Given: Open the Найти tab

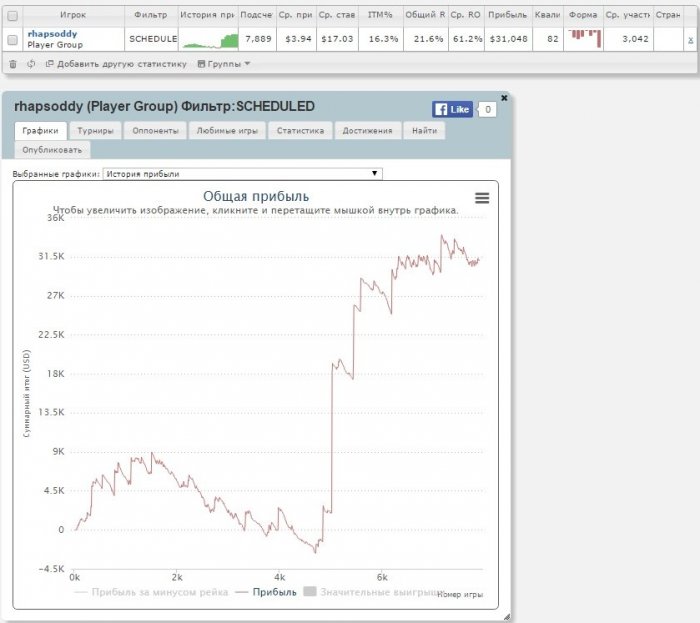Looking at the screenshot, I should pyautogui.click(x=425, y=131).
